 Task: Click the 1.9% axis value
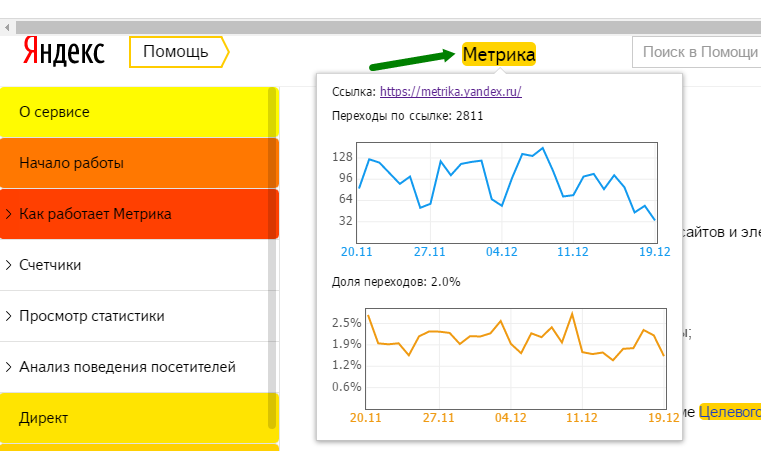347,344
